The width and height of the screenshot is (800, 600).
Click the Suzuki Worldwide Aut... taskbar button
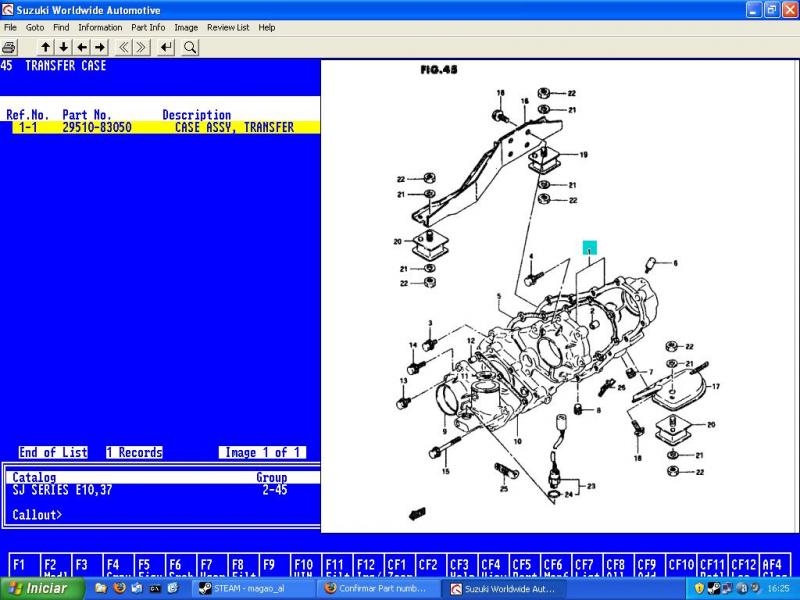click(x=506, y=589)
